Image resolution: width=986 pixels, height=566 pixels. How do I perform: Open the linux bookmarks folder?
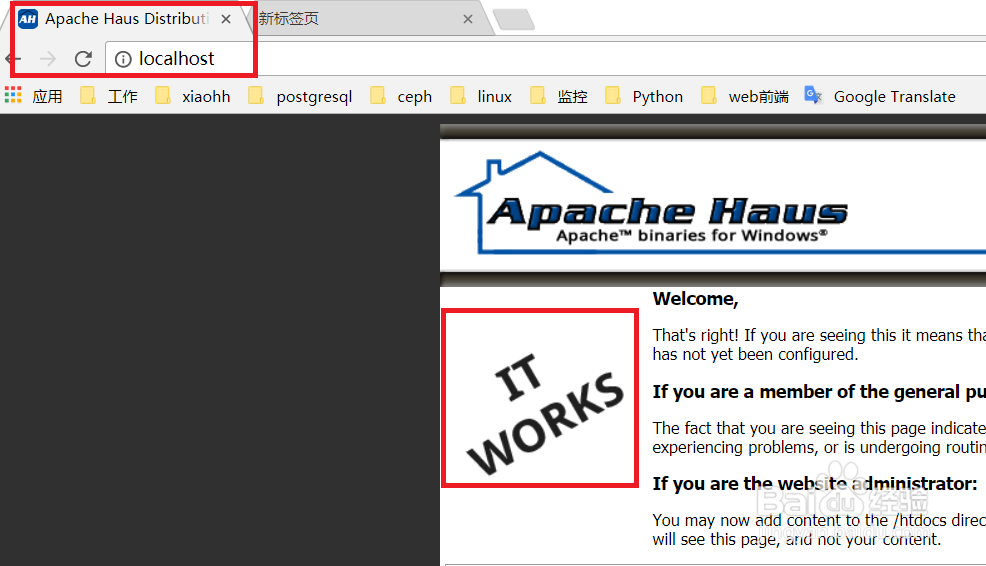pyautogui.click(x=481, y=96)
